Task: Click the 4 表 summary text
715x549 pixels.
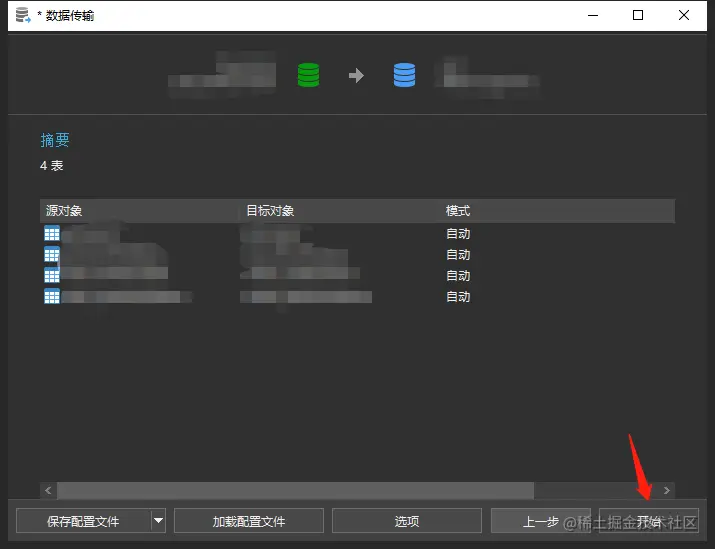Action: coord(52,166)
